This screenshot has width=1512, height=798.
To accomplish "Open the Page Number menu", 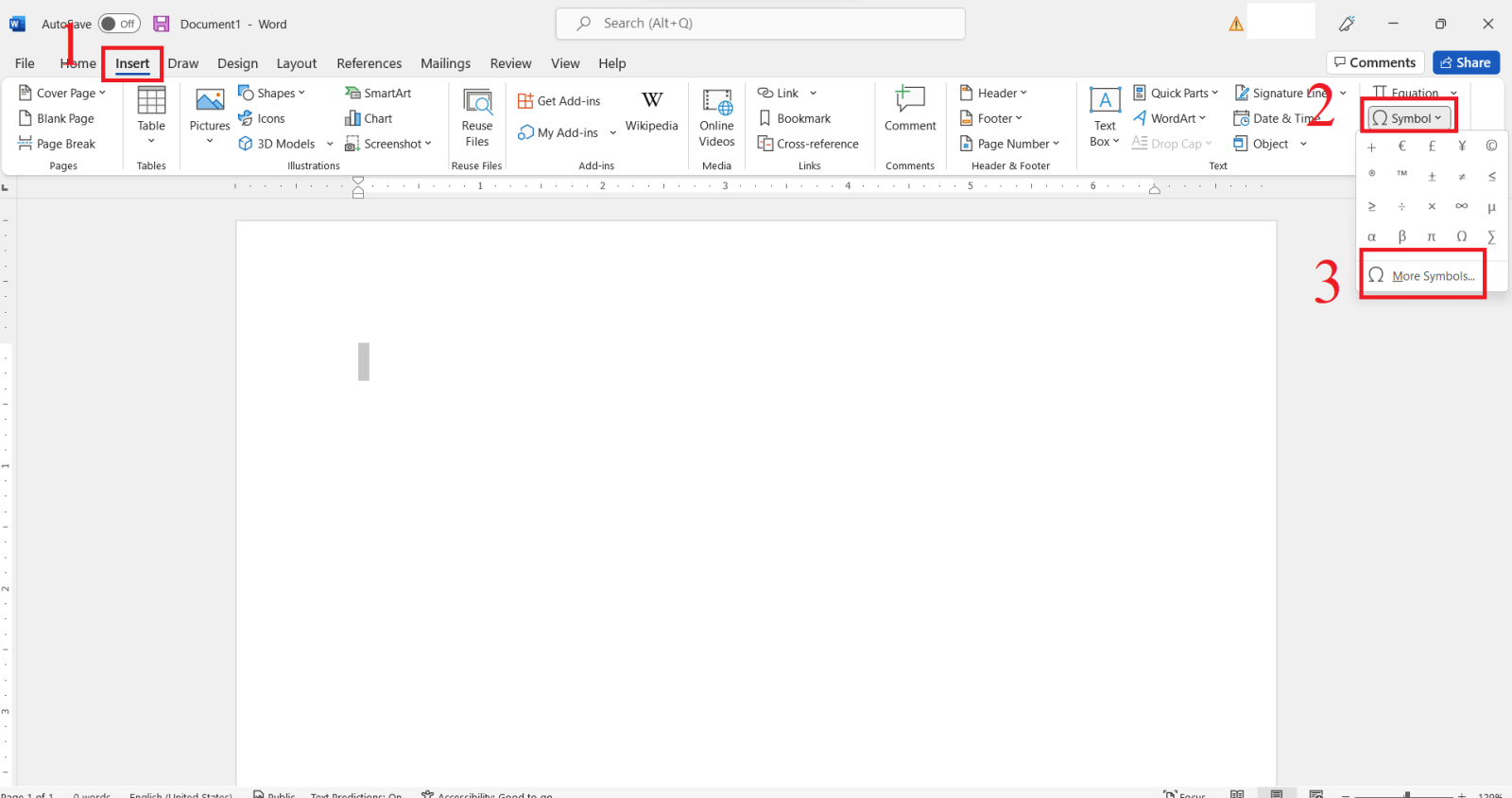I will tap(1010, 144).
